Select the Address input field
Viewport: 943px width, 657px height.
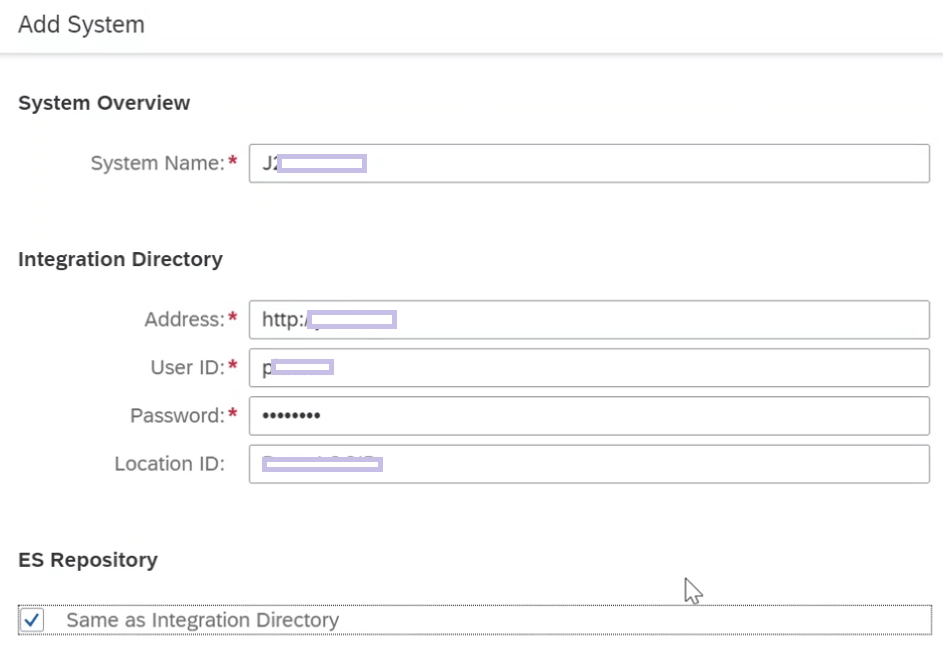[x=589, y=319]
